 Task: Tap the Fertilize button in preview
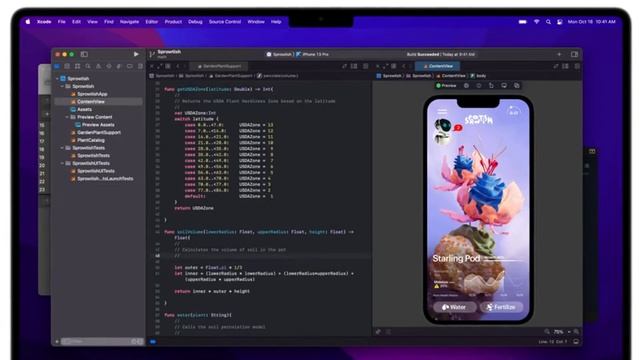(501, 307)
